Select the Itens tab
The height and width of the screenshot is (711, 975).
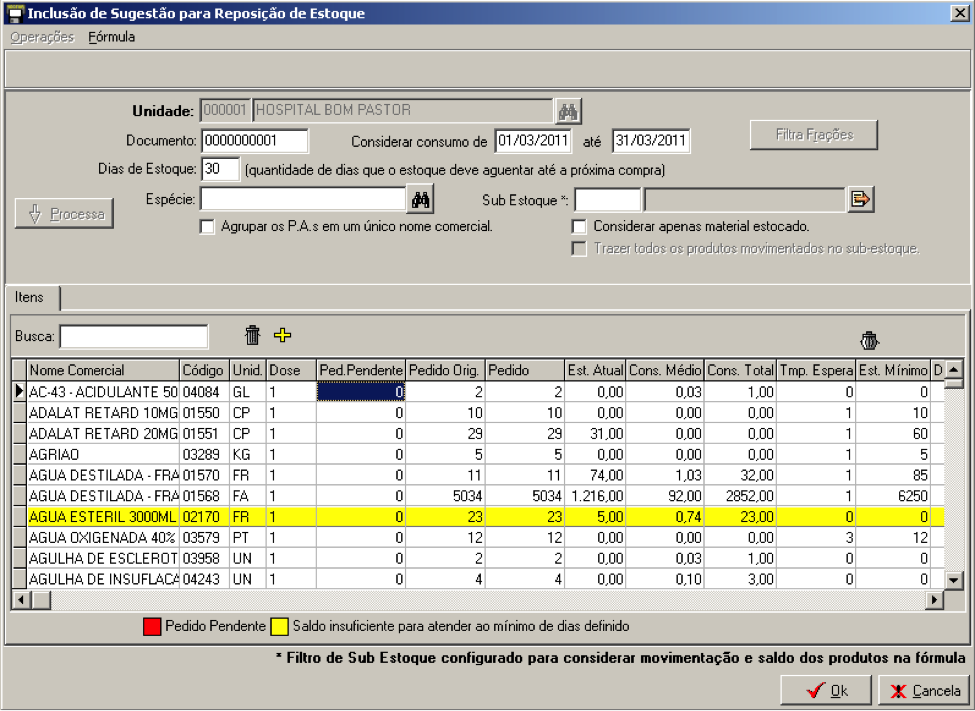(x=29, y=297)
